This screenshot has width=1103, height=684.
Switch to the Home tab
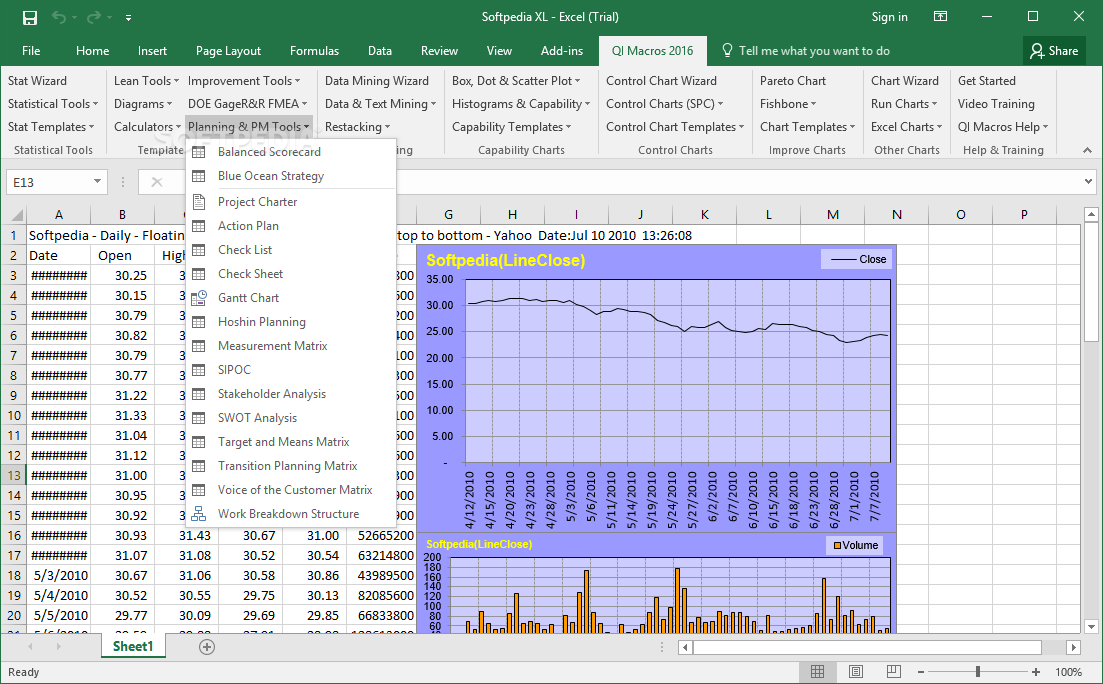coord(92,51)
